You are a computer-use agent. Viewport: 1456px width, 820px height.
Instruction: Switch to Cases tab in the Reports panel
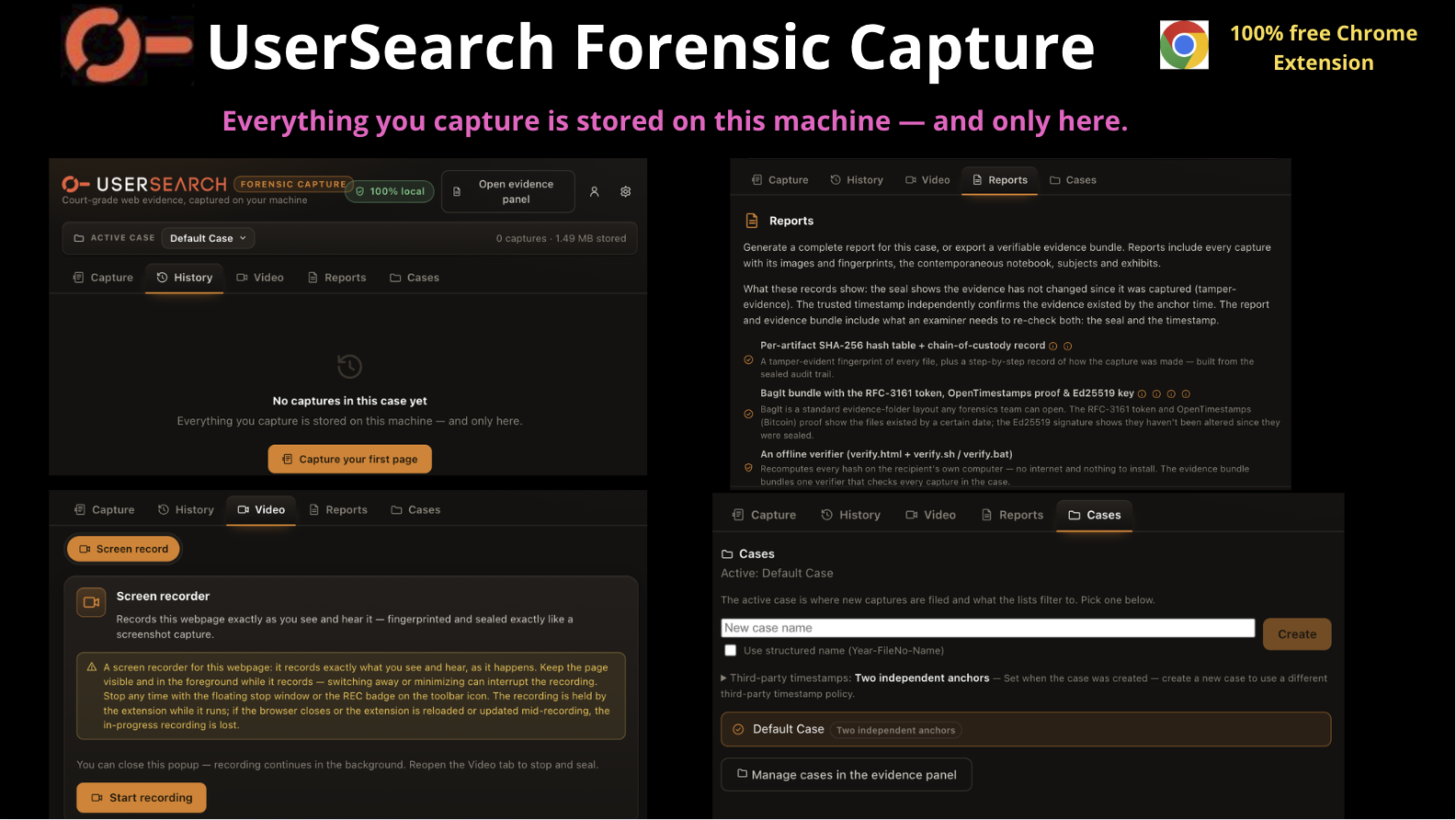coord(1073,180)
